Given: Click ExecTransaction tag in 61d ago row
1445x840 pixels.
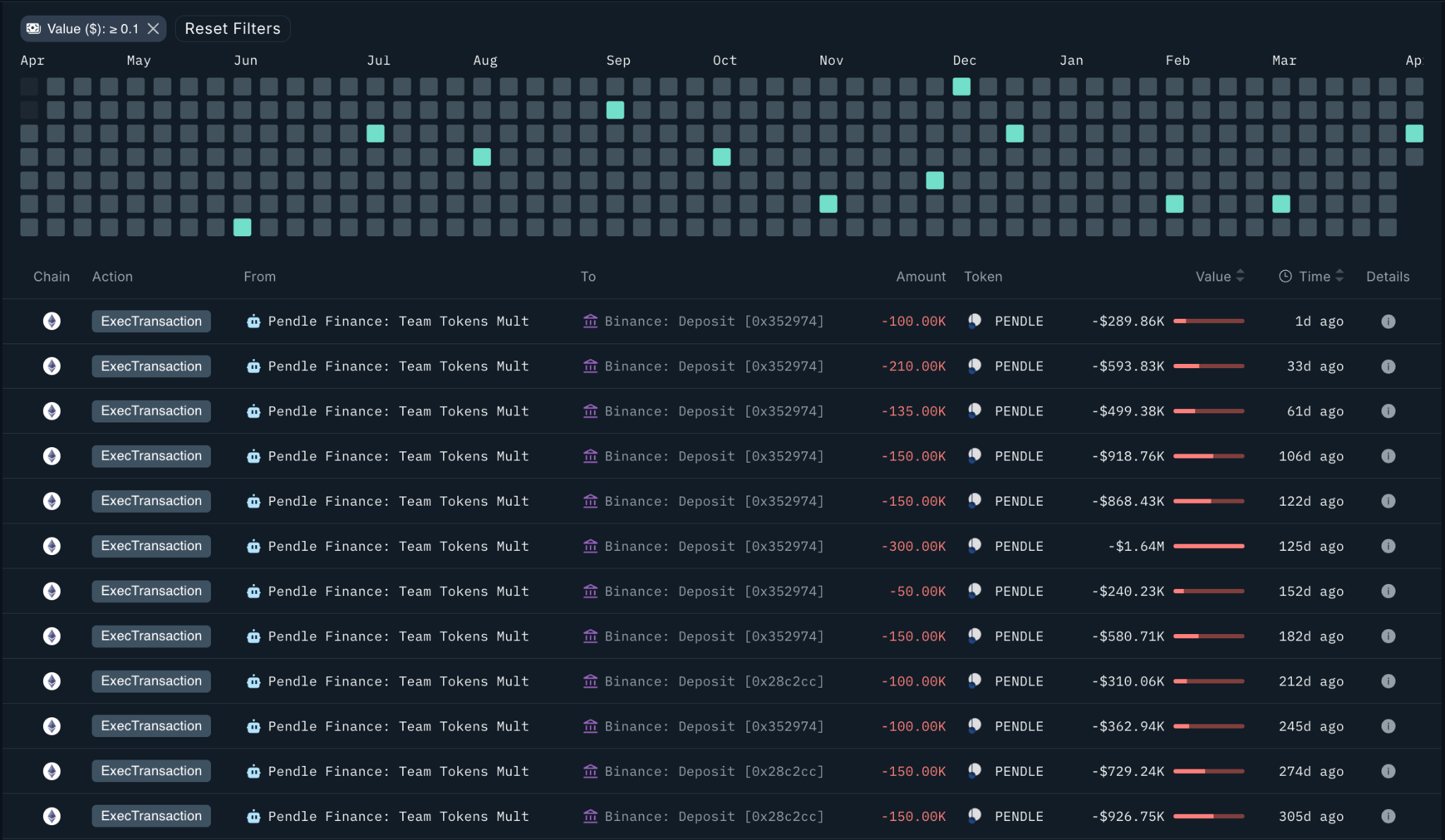Looking at the screenshot, I should pyautogui.click(x=151, y=411).
